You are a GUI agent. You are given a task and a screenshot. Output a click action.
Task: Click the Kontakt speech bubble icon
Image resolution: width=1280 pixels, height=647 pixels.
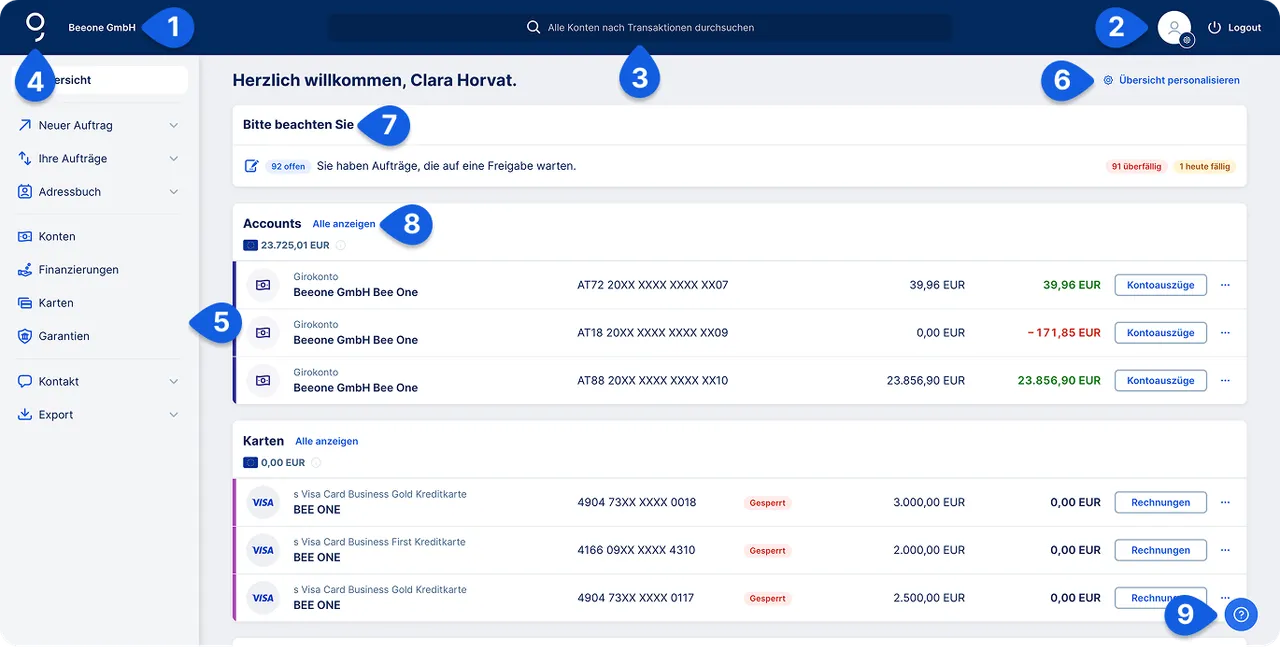[25, 382]
